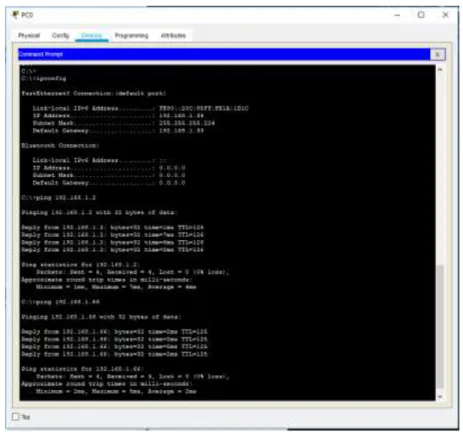Enable the Top checkbox
The image size is (463, 438).
coord(15,417)
